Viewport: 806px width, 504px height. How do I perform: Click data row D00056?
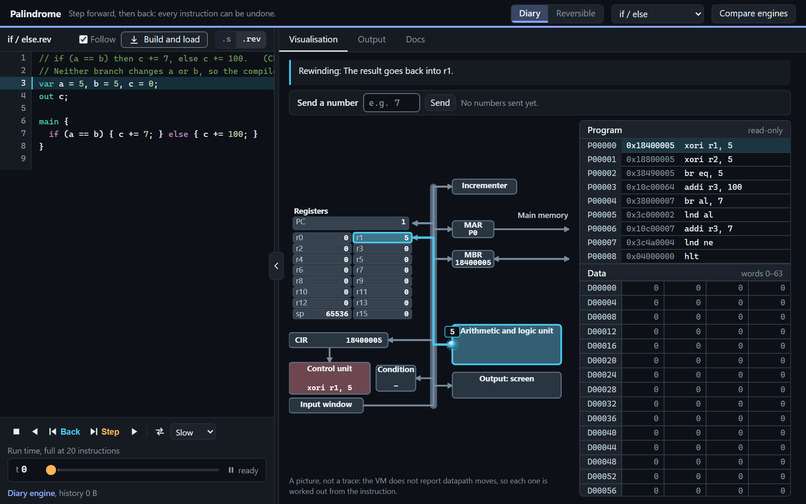685,491
